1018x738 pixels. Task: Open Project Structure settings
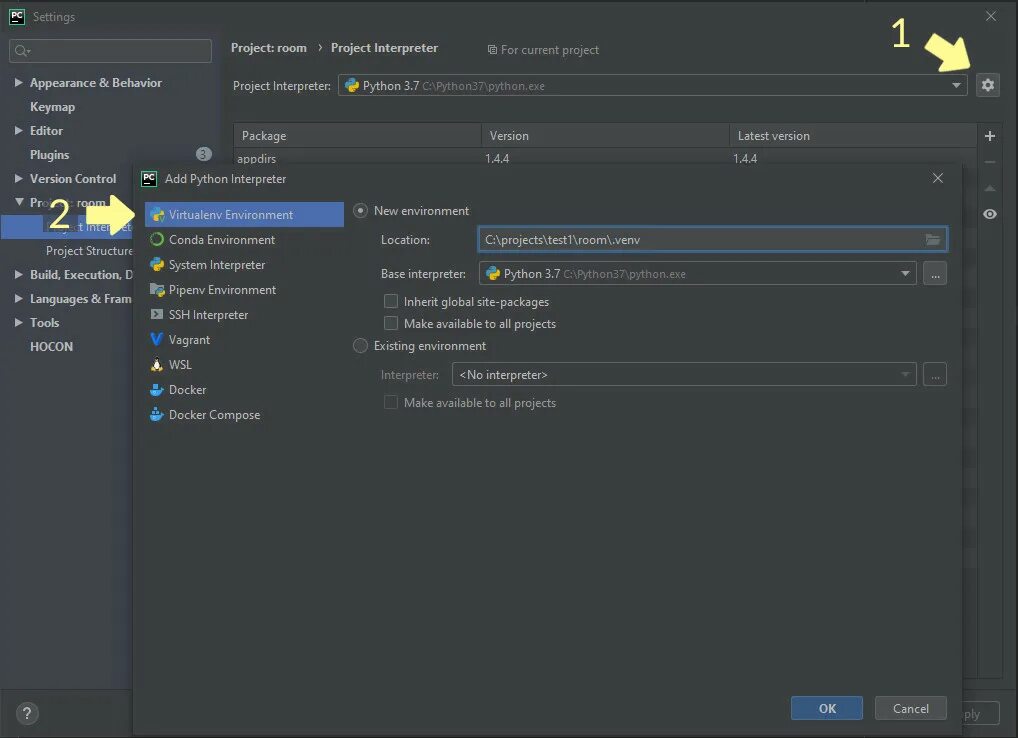[x=89, y=251]
